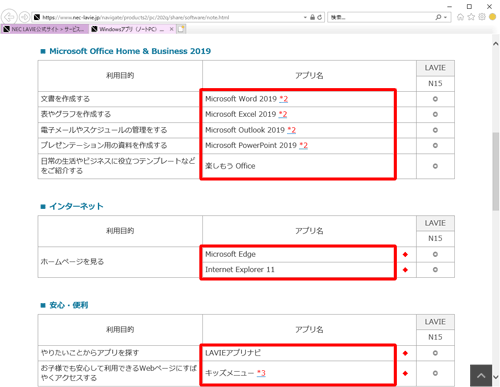Screen dimensions: 500x387
Task: Click the vertical scrollbar thumb
Action: [496, 171]
